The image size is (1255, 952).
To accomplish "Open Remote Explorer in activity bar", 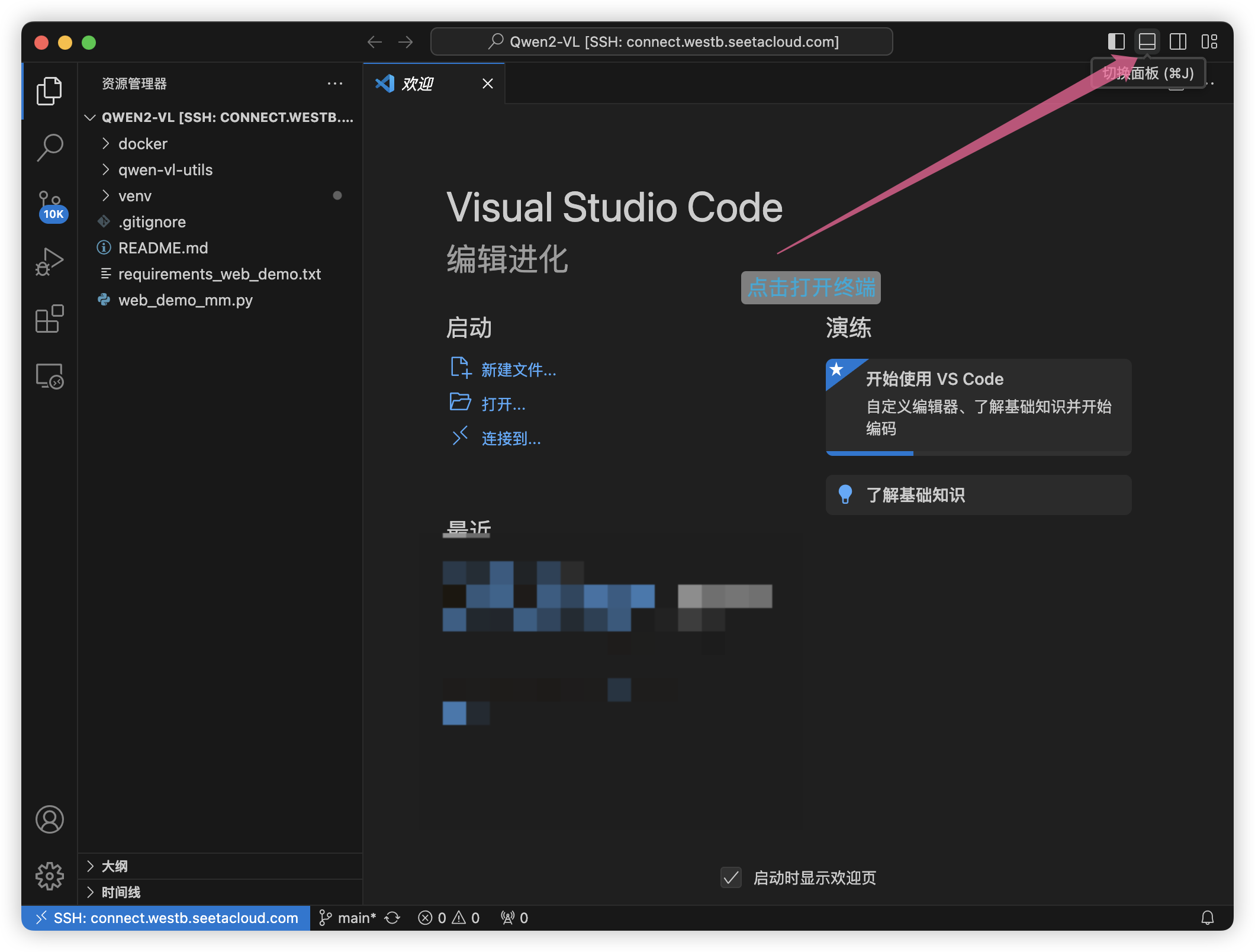I will 50,376.
